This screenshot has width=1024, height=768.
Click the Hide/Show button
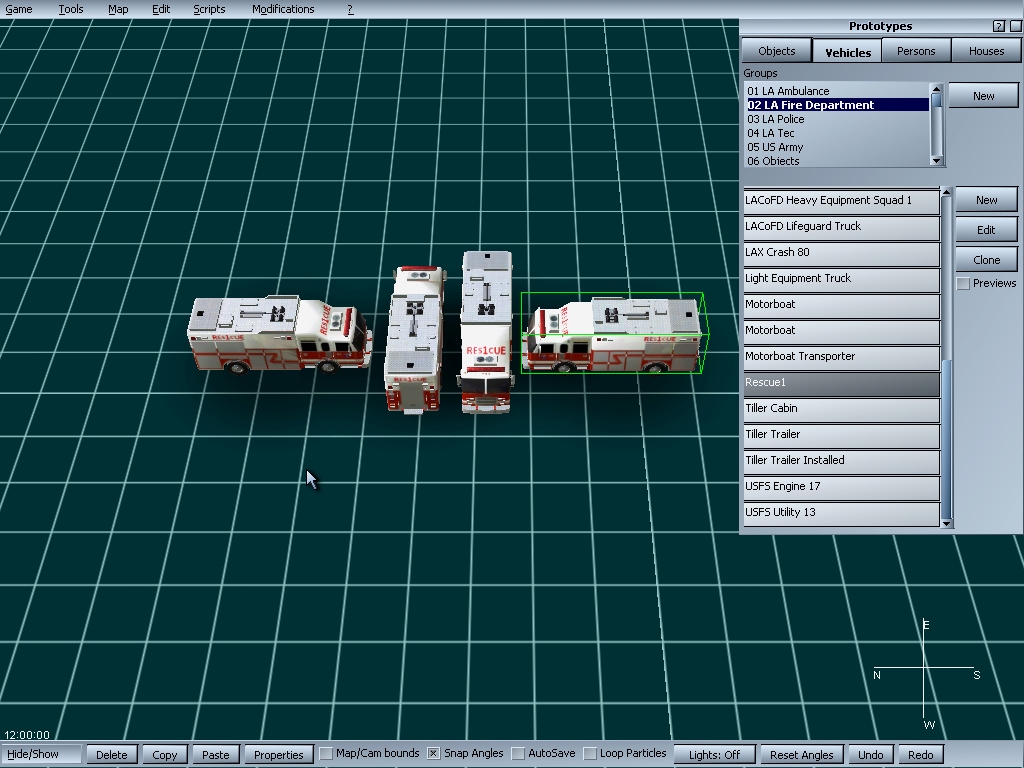tap(40, 754)
